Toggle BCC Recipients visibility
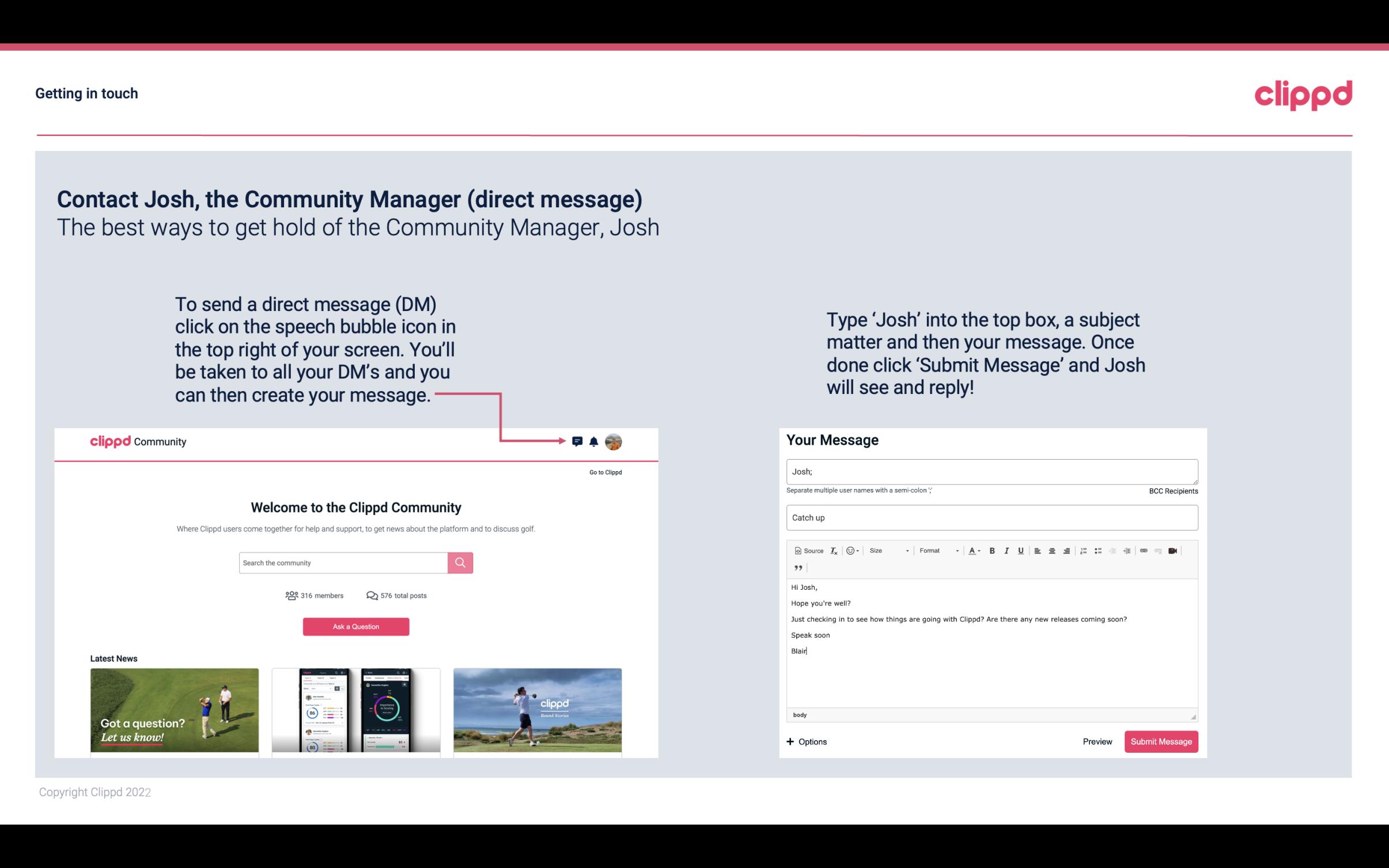The width and height of the screenshot is (1389, 868). (1172, 491)
